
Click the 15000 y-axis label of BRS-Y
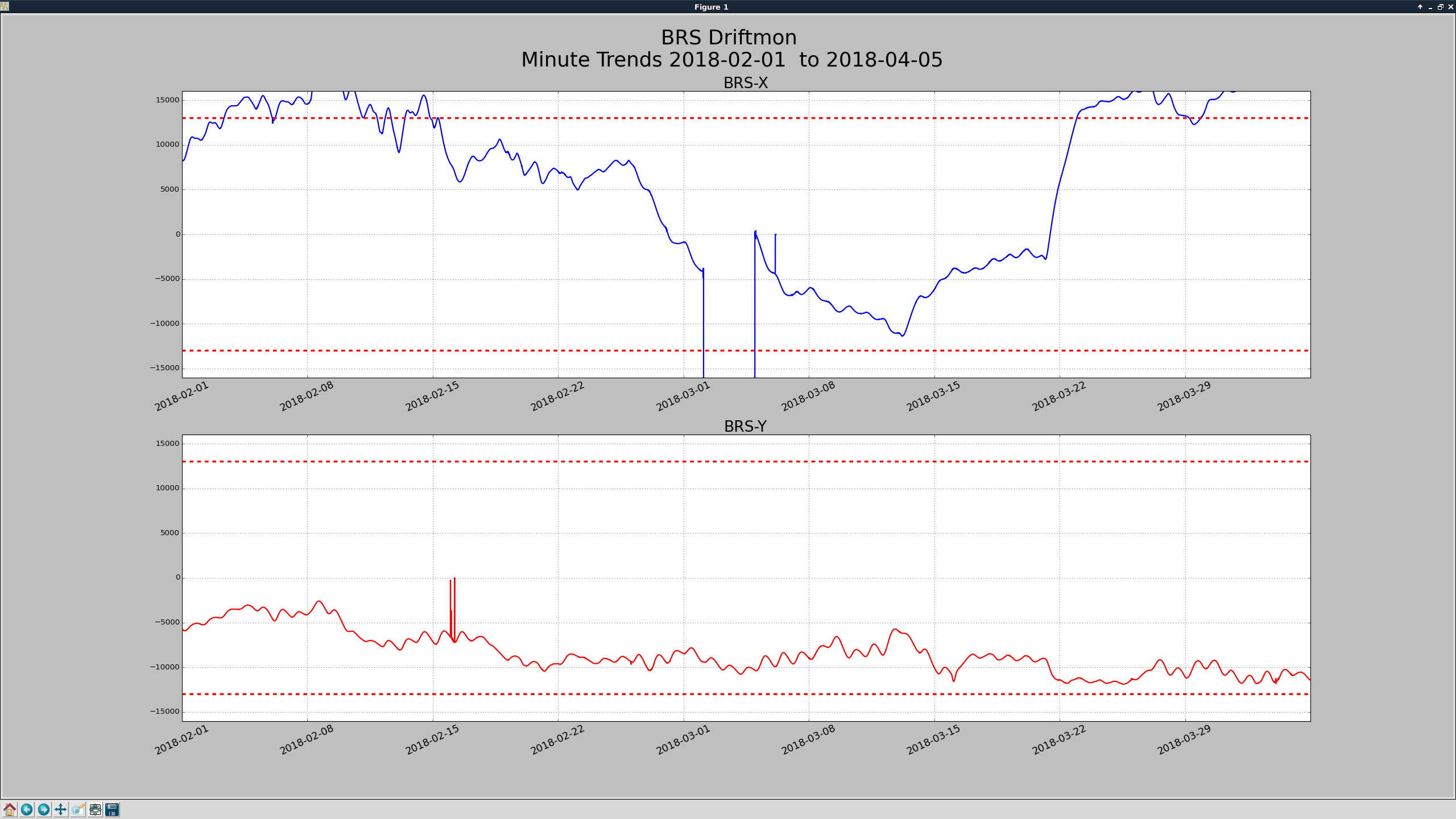coord(167,444)
